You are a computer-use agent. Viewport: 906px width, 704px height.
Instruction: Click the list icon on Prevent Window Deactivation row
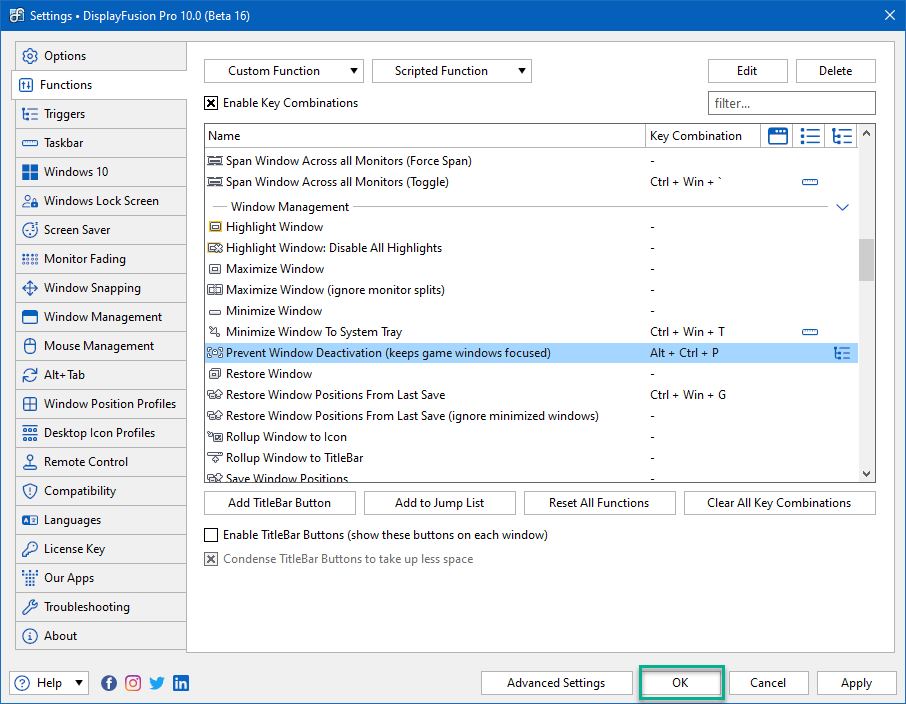(x=842, y=353)
